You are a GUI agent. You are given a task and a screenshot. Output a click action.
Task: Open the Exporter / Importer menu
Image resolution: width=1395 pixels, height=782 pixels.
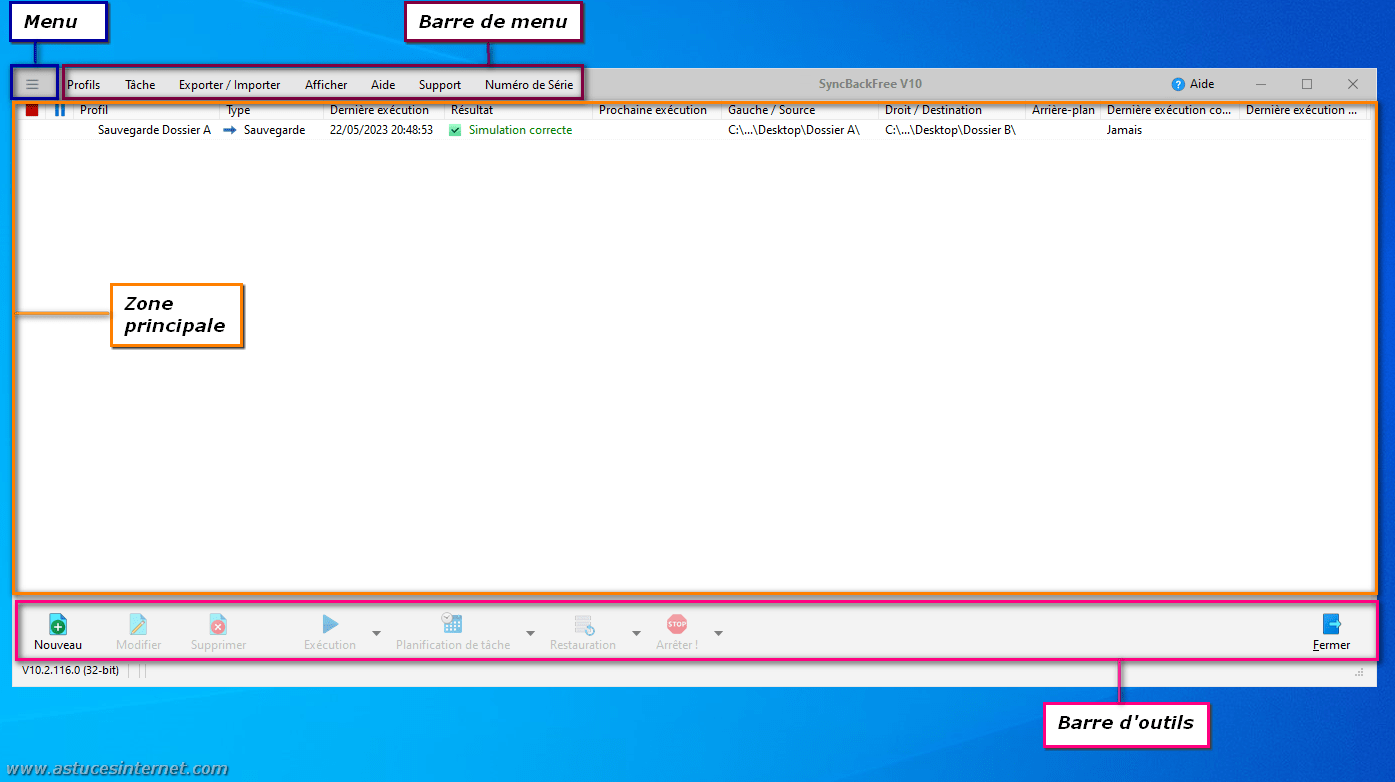[229, 85]
